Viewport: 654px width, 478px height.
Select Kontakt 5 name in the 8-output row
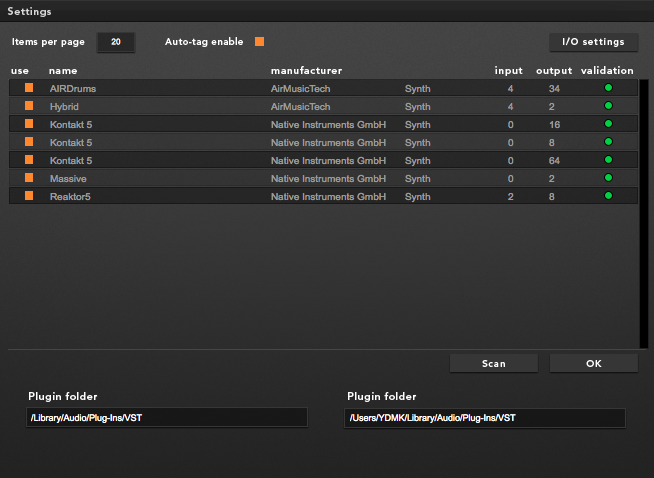pos(71,142)
